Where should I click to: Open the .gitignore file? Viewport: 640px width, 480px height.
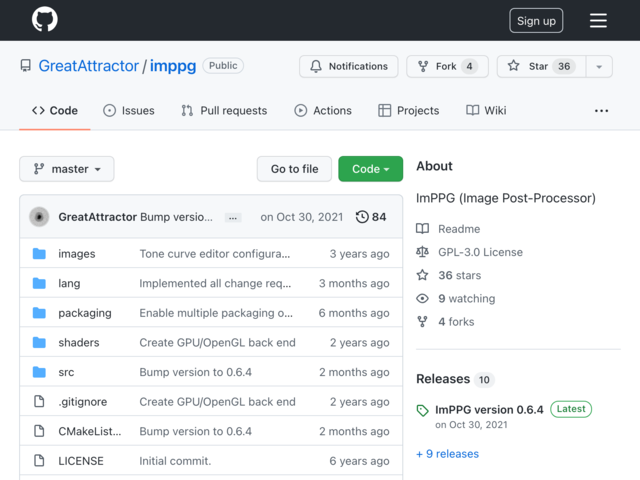[x=82, y=402]
